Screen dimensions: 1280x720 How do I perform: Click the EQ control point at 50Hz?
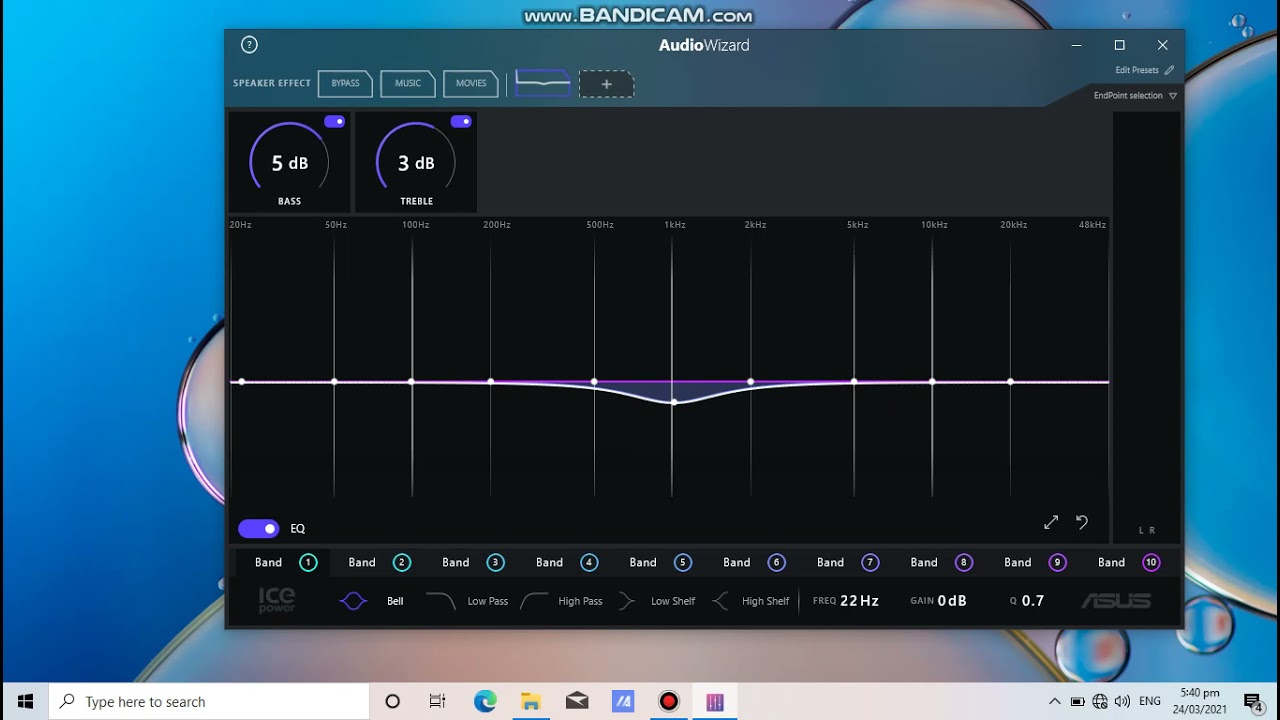[x=334, y=382]
